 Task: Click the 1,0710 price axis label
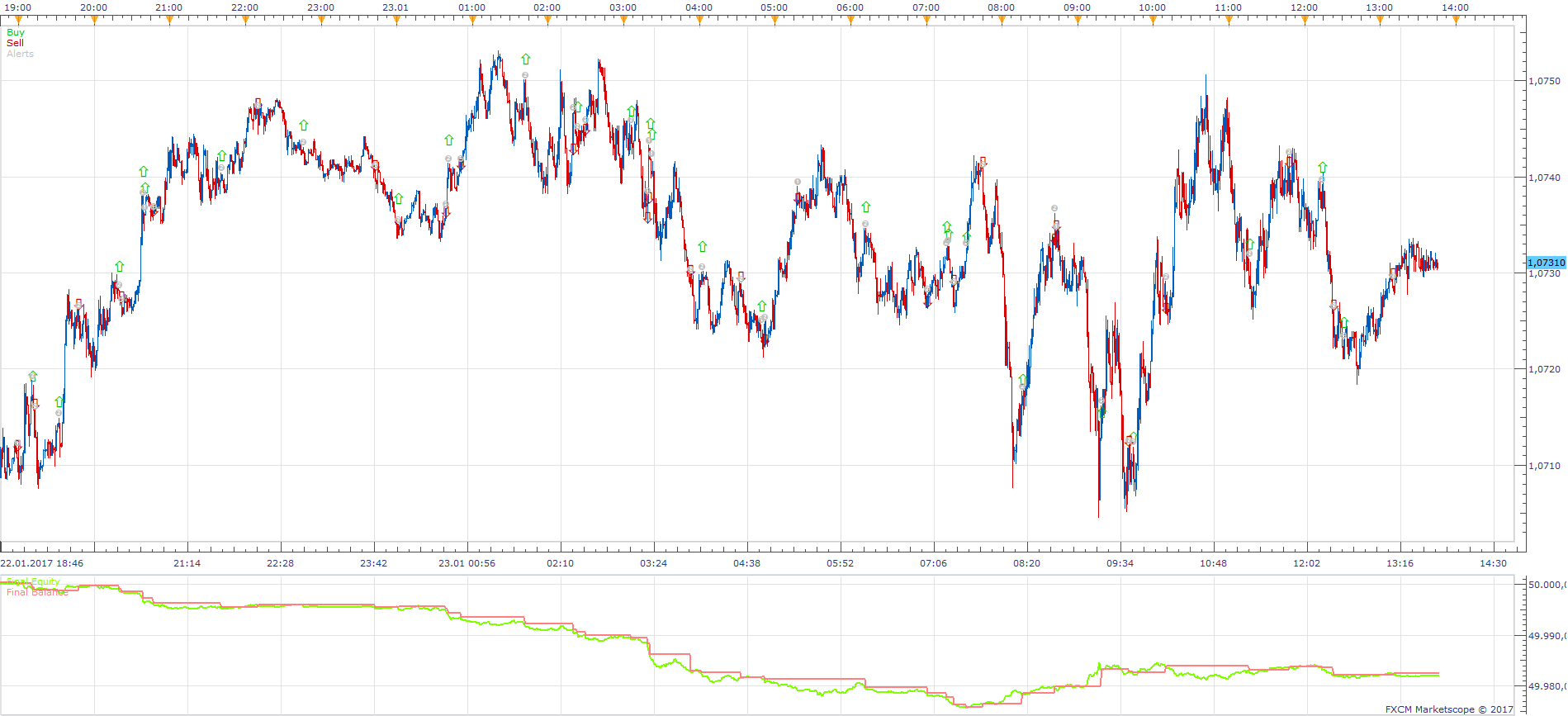pos(1544,466)
